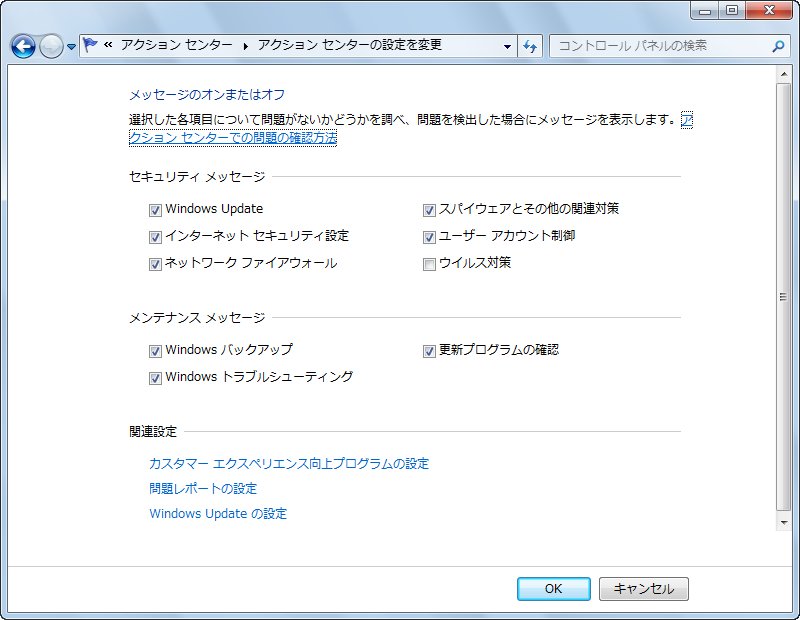Close the window with the red X
This screenshot has width=800, height=620.
tap(769, 11)
